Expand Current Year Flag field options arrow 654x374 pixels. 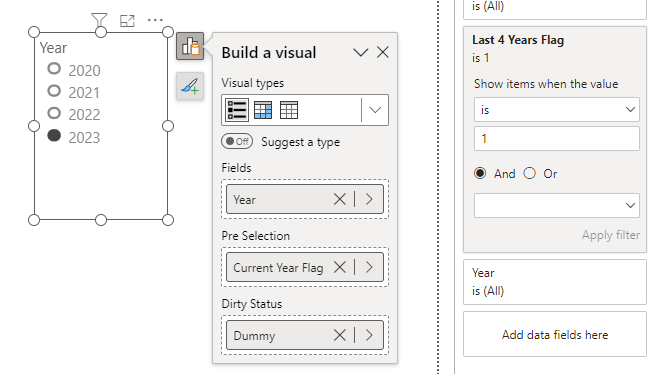coord(369,267)
